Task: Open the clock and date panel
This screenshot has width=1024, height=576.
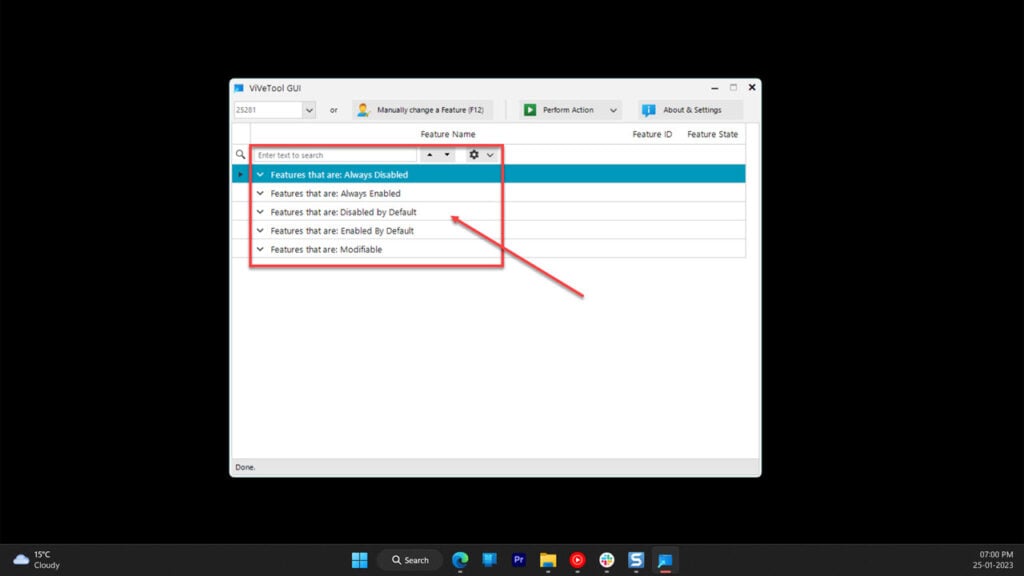Action: (x=993, y=560)
